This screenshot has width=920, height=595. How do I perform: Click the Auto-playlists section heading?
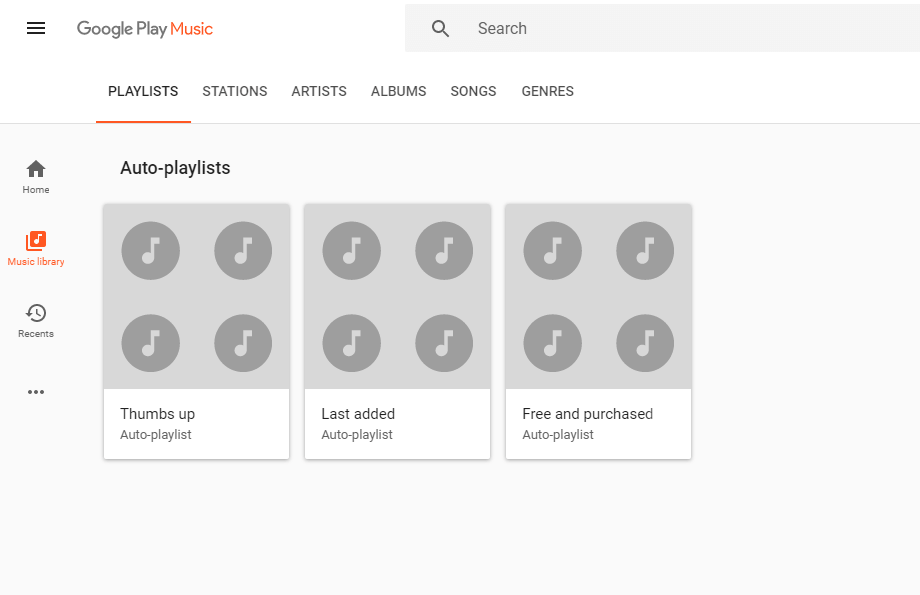coord(174,167)
